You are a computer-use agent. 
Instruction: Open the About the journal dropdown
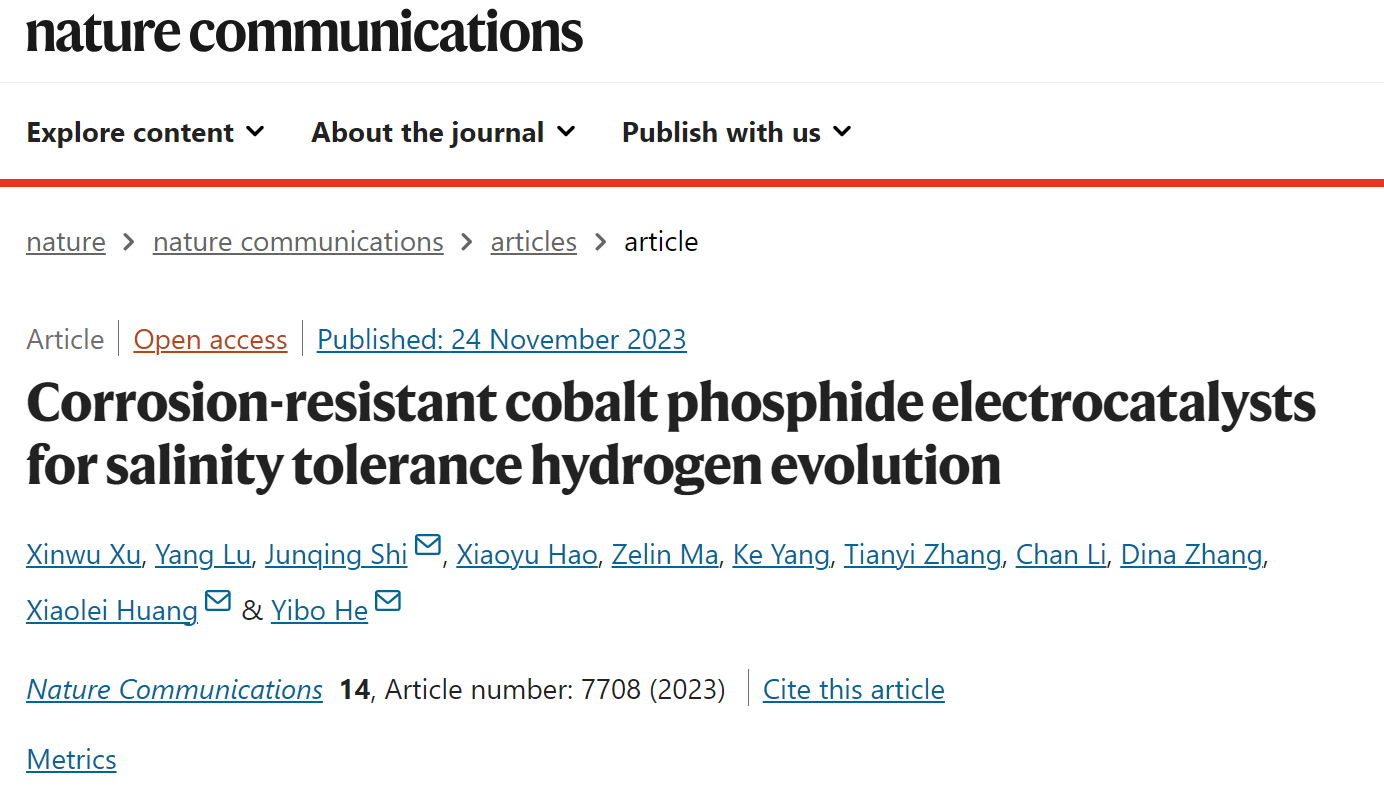coord(443,132)
